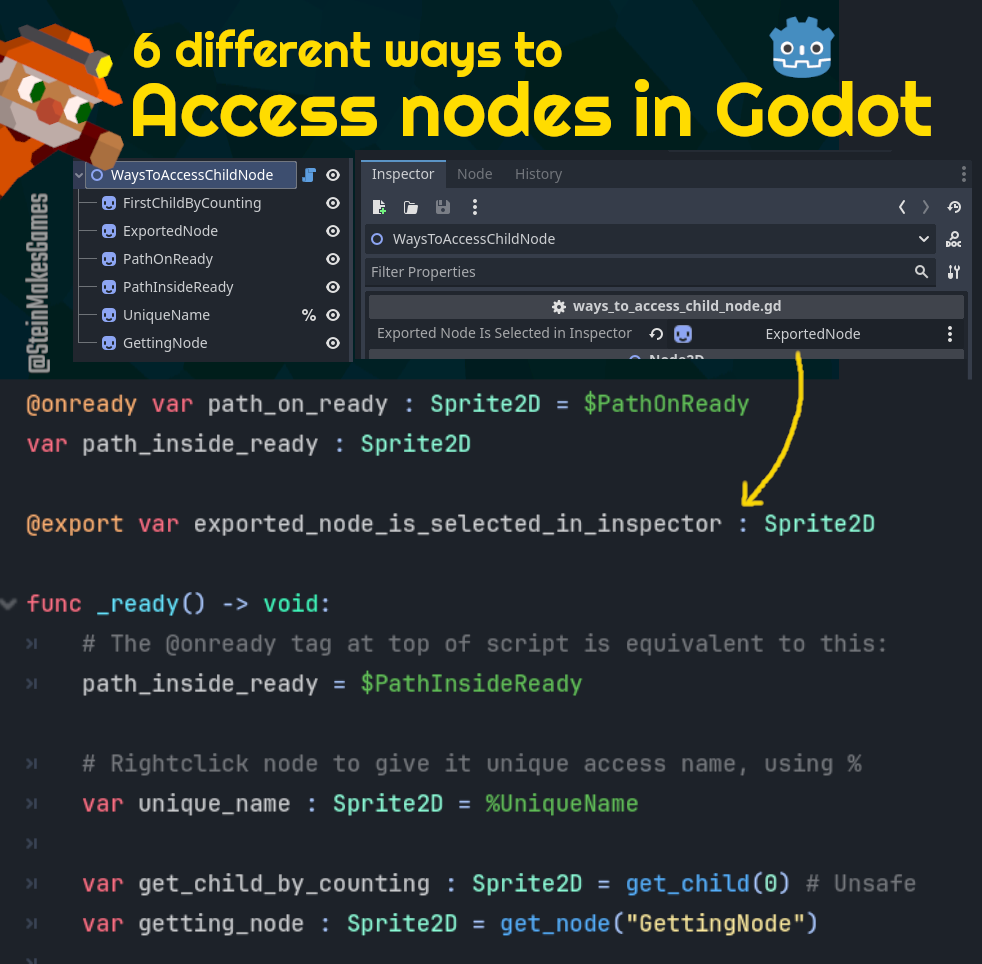
Task: Open the exported node property options menu
Action: pos(949,334)
